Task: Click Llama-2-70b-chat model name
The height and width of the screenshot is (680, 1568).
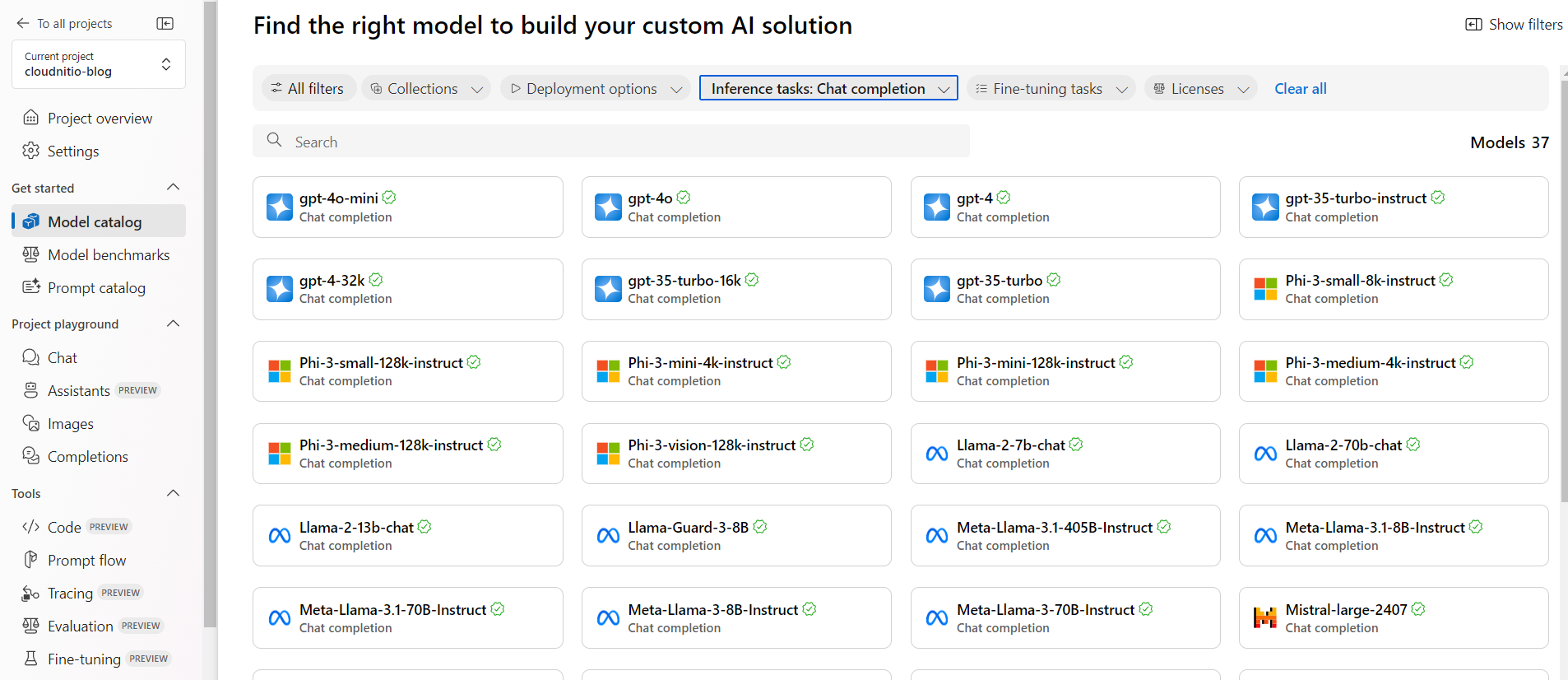Action: point(1343,445)
